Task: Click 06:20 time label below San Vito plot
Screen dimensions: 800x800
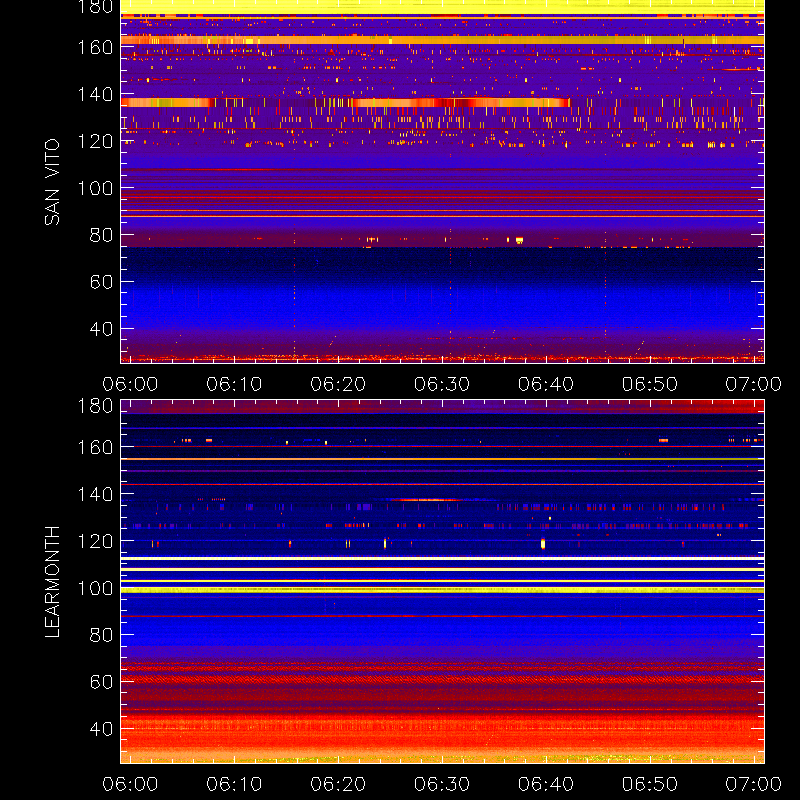Action: coord(338,384)
